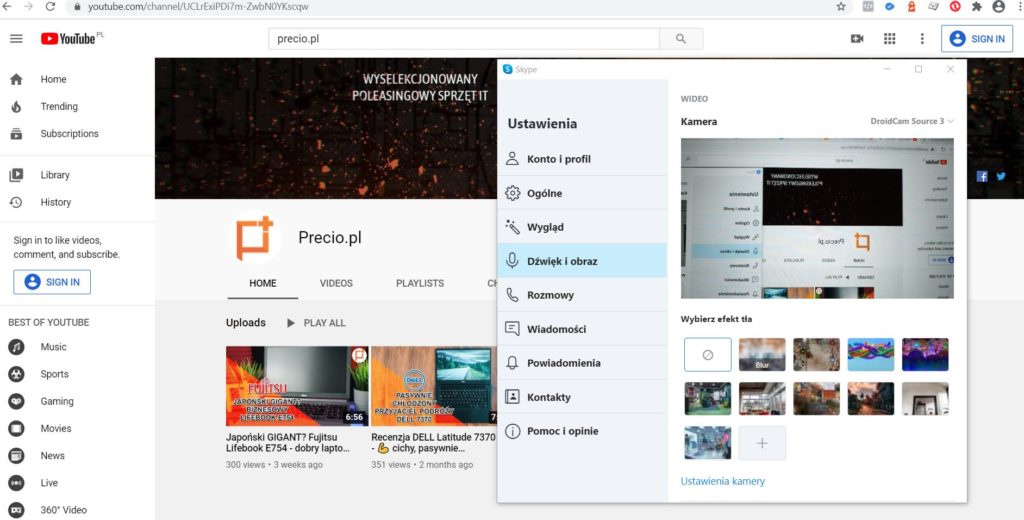Open Powiadomienia settings section
The width and height of the screenshot is (1024, 520).
point(563,363)
